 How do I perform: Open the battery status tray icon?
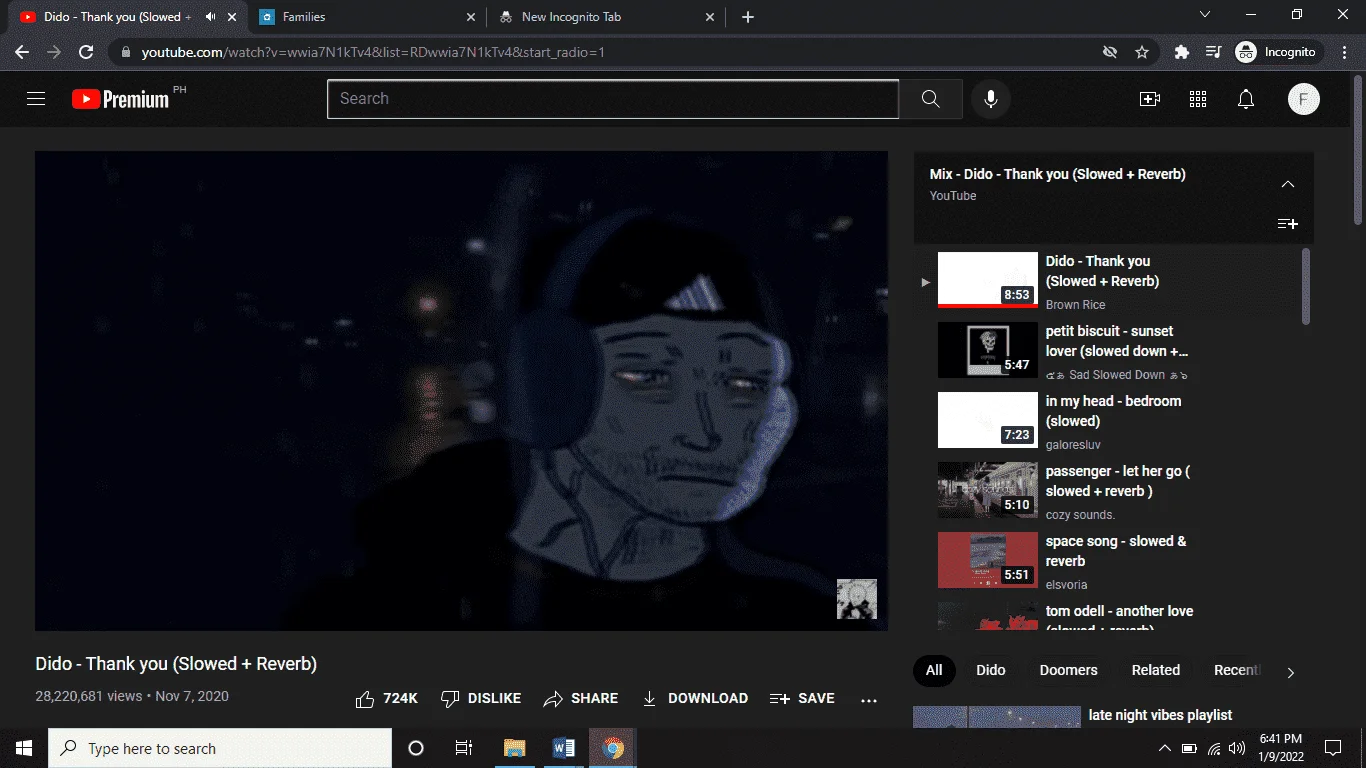click(1189, 748)
